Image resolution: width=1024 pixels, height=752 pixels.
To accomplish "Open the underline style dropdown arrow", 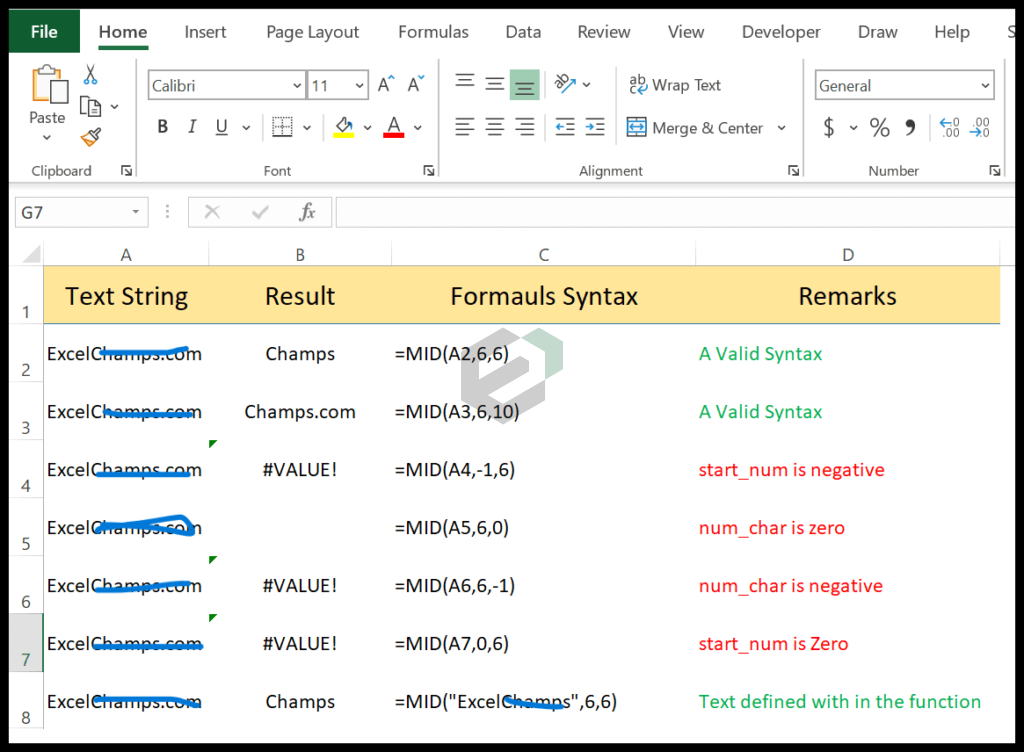I will [x=246, y=128].
